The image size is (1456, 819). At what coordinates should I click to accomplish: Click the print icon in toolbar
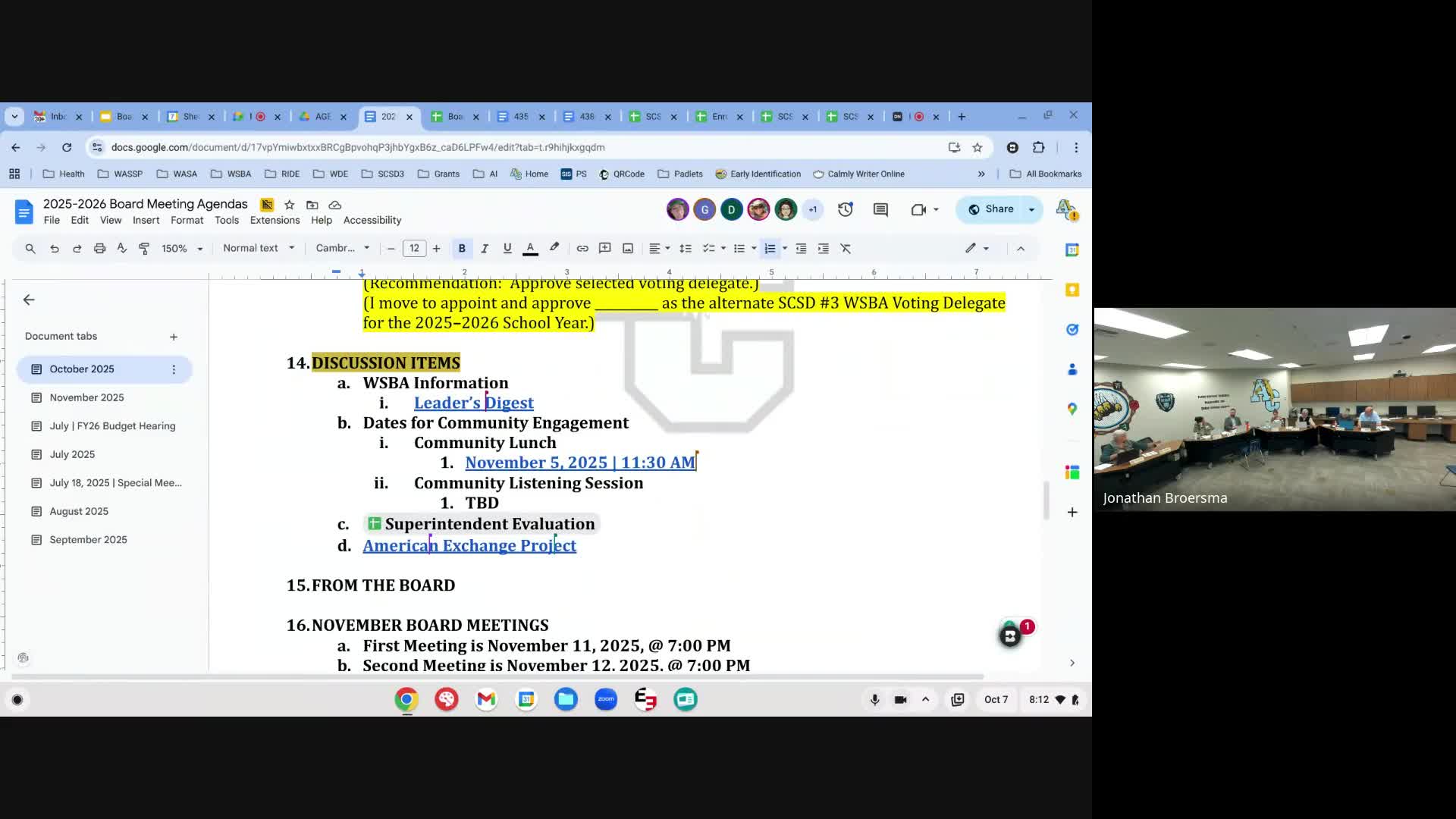tap(99, 249)
